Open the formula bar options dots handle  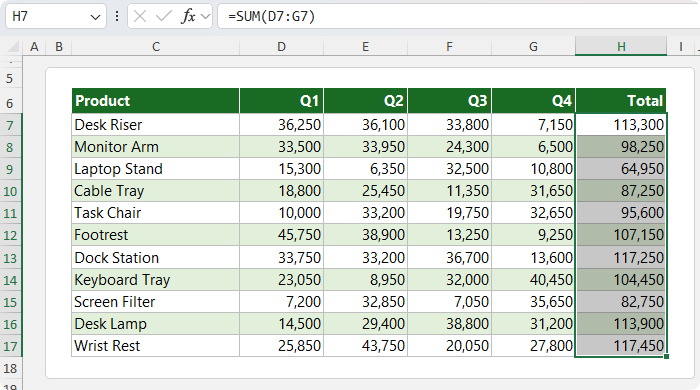point(117,17)
